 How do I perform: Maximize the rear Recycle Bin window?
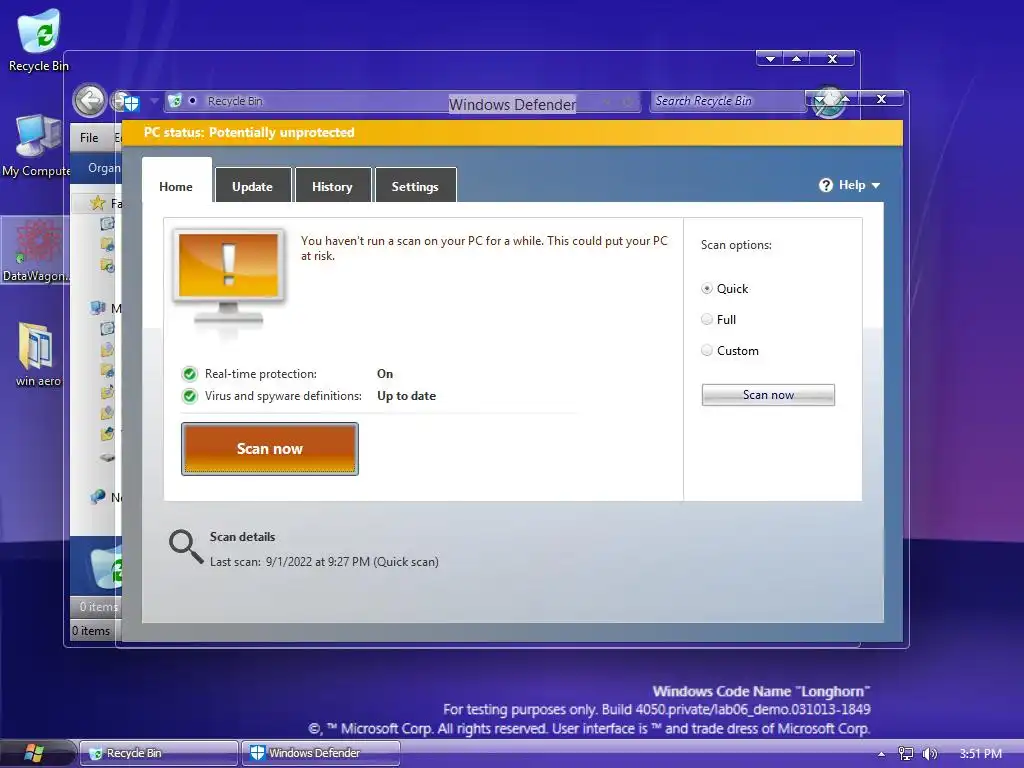point(797,59)
